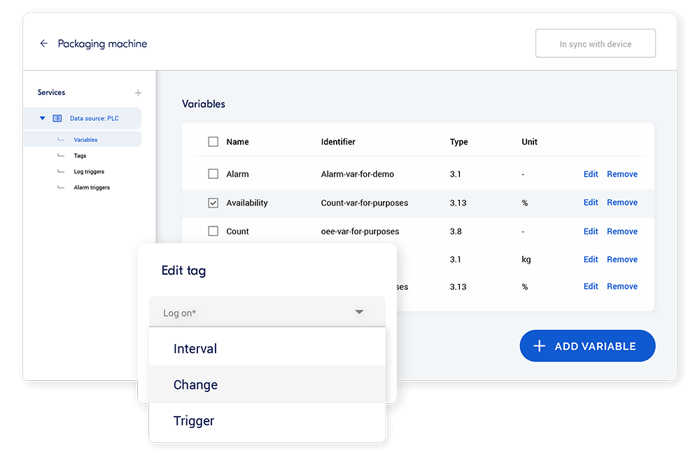Pick Trigger in the Log on list

(193, 421)
